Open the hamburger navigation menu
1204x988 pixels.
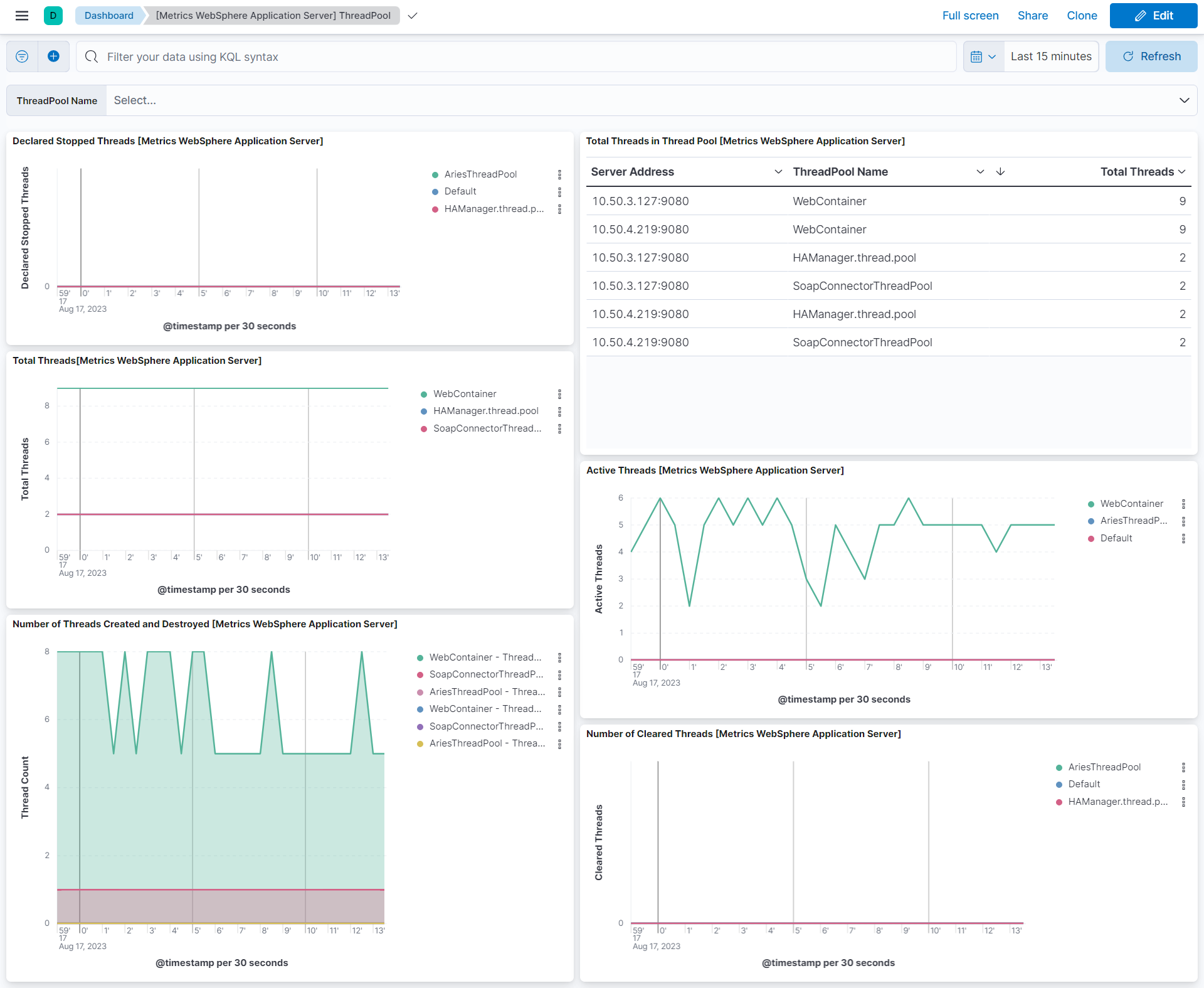pyautogui.click(x=22, y=16)
